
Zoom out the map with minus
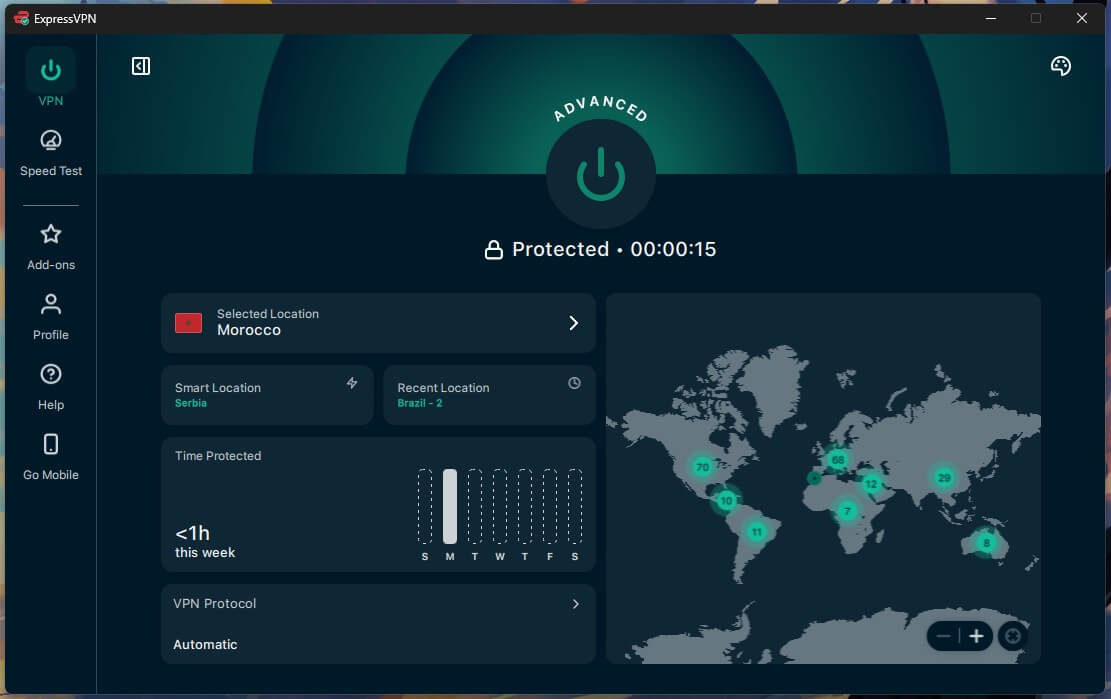[x=943, y=636]
